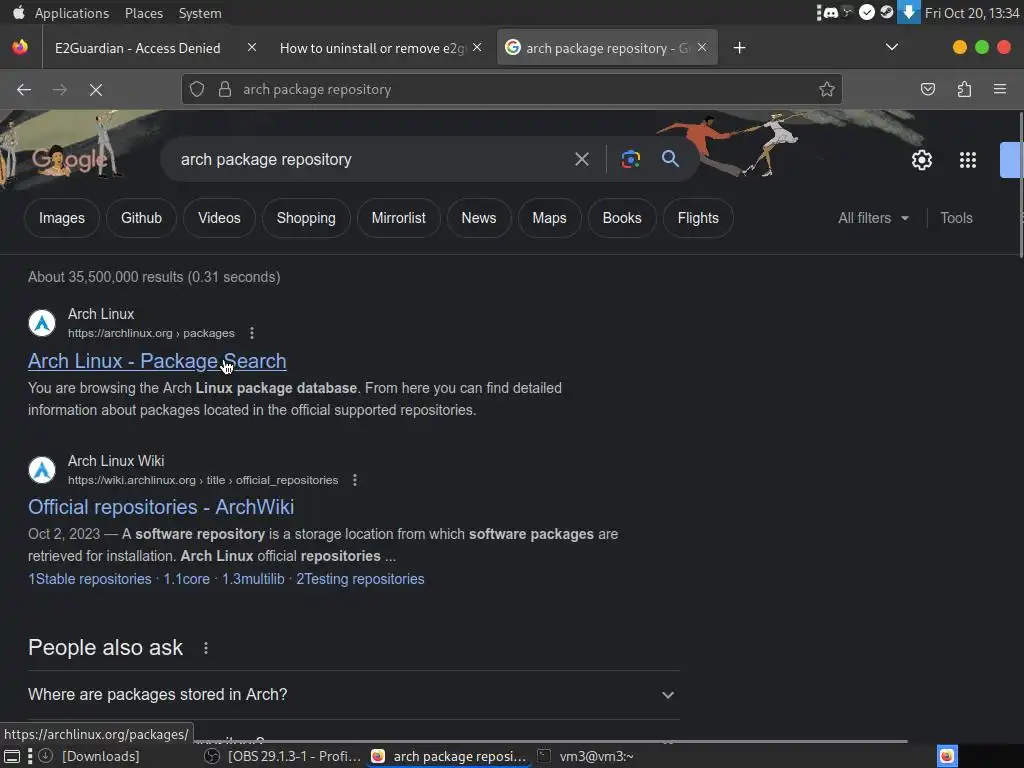Open options for Arch Linux packages result
1024x768 pixels.
click(252, 333)
